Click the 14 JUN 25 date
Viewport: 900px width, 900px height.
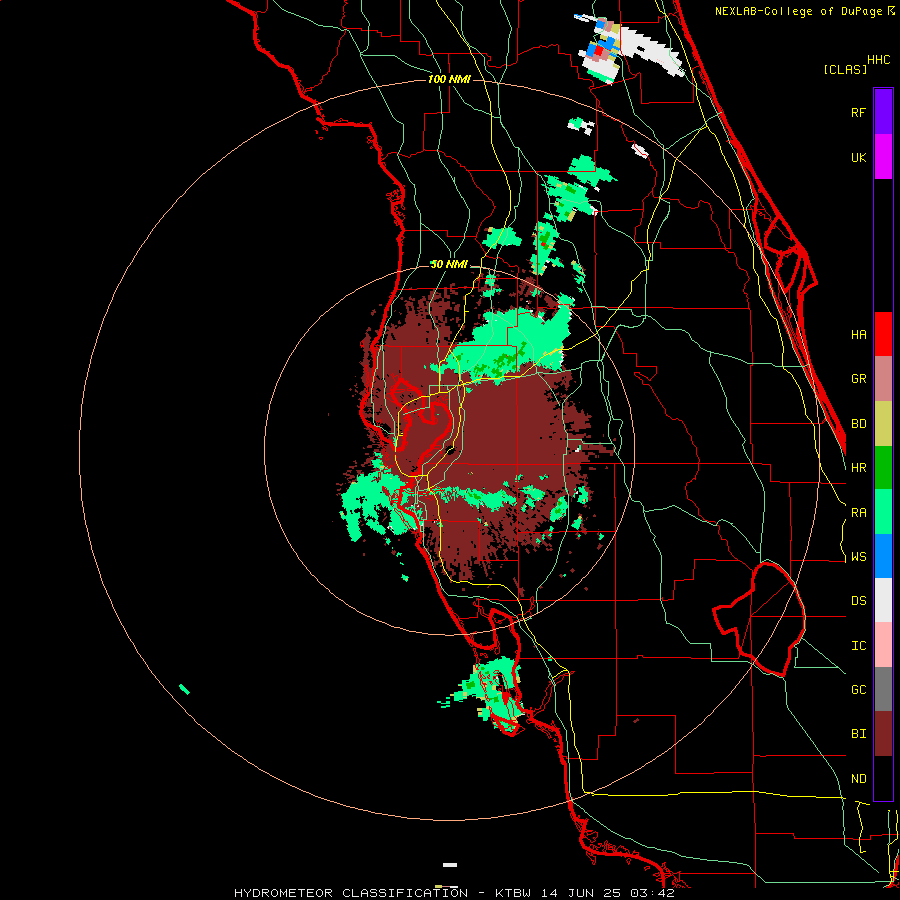coord(580,893)
